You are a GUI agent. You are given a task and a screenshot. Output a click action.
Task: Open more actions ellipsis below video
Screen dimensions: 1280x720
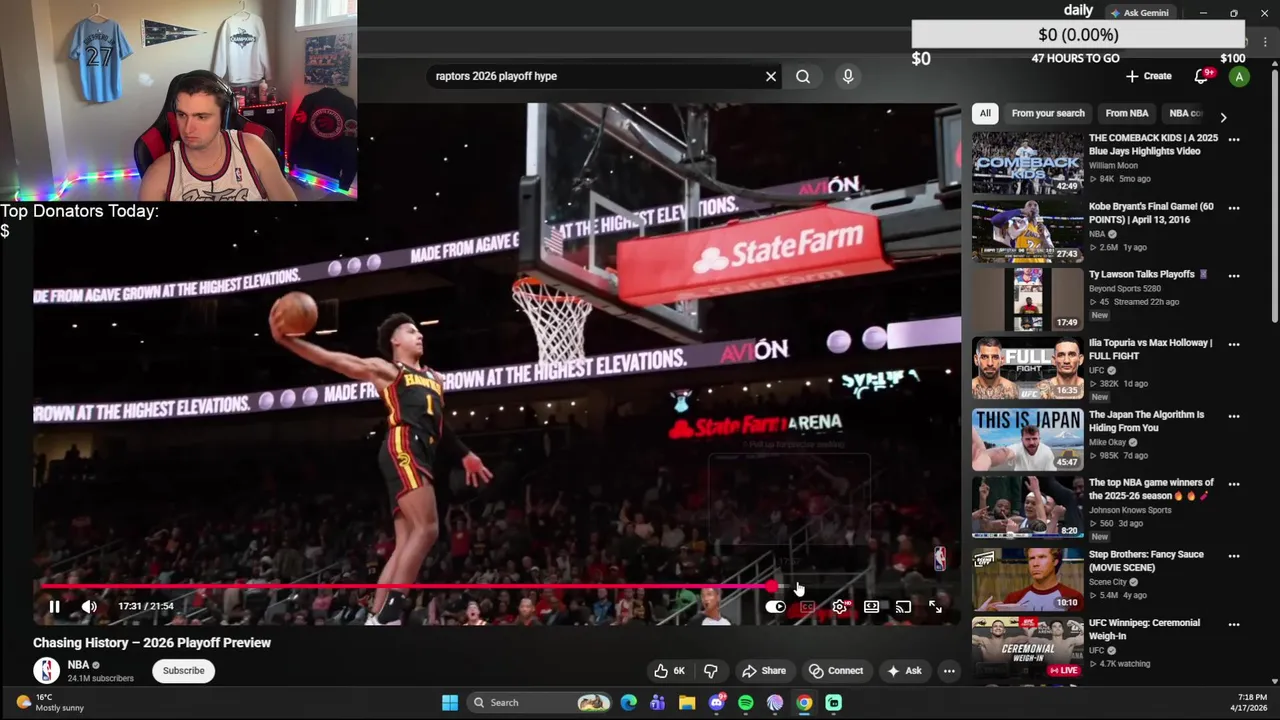[x=949, y=671]
